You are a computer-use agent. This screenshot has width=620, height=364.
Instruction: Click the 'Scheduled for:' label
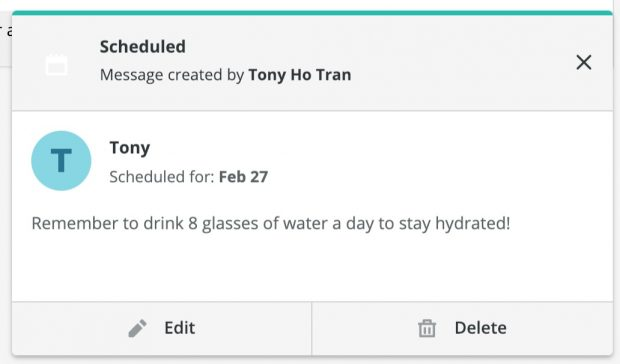coord(162,177)
